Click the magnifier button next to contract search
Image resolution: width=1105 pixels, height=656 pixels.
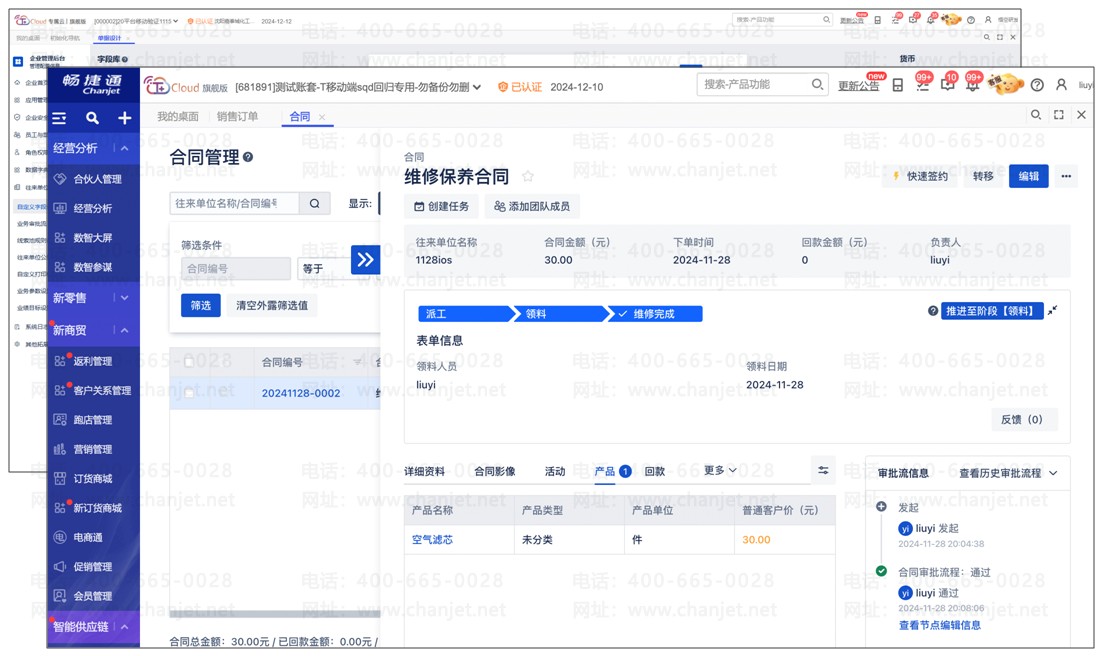314,203
